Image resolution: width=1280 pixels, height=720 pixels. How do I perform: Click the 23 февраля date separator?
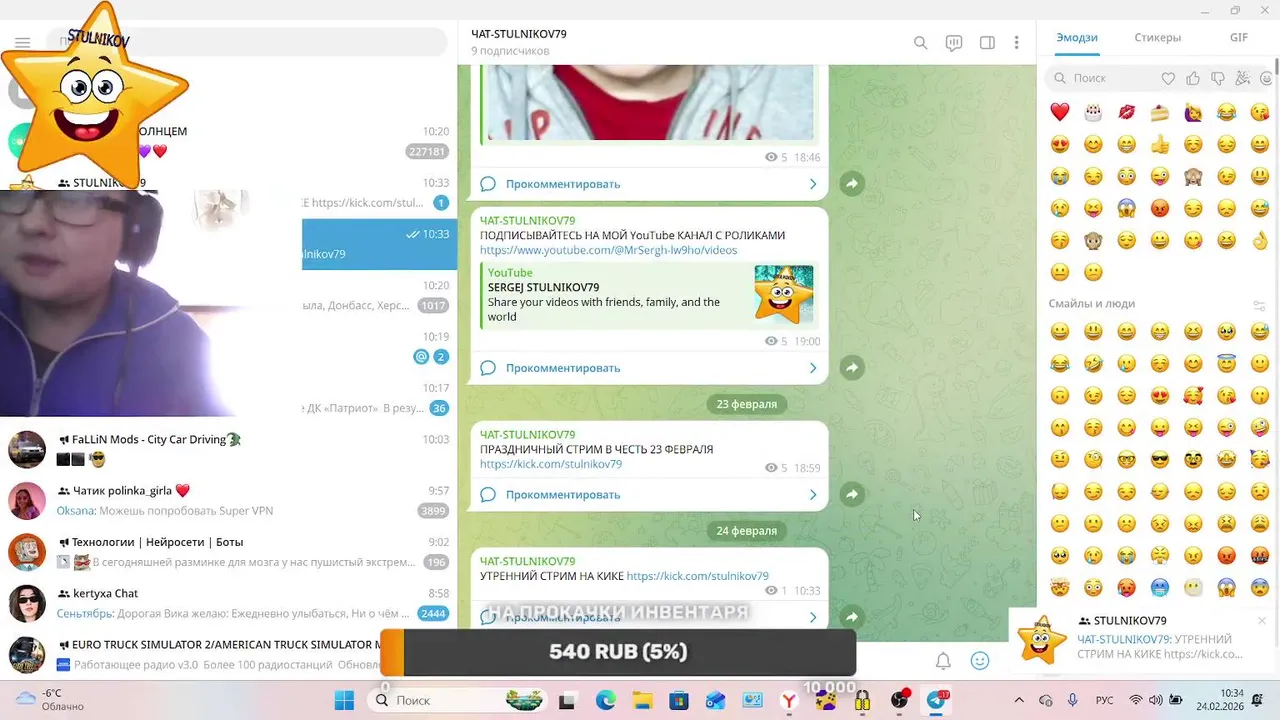746,404
